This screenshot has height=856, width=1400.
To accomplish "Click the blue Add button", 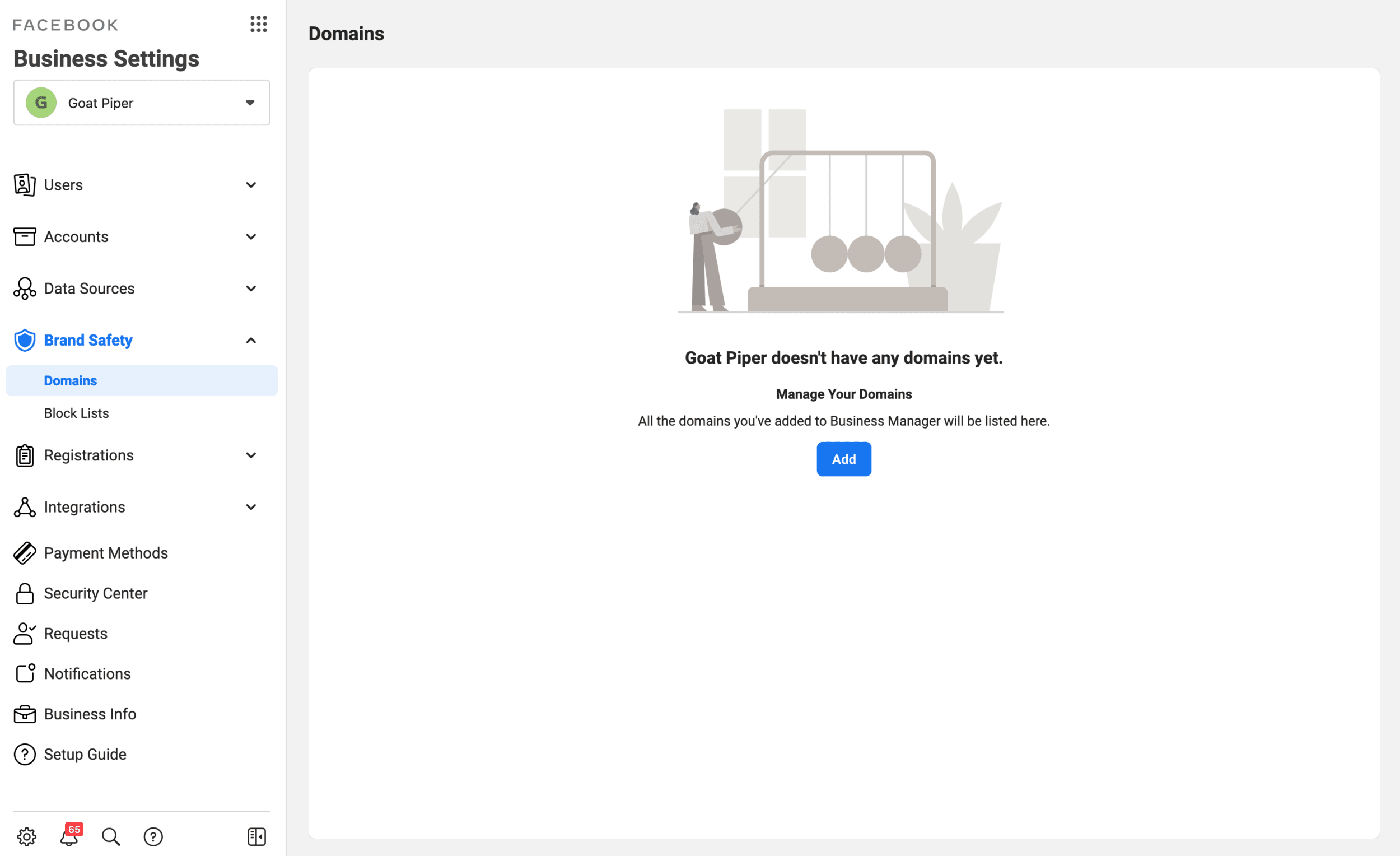I will (x=843, y=459).
